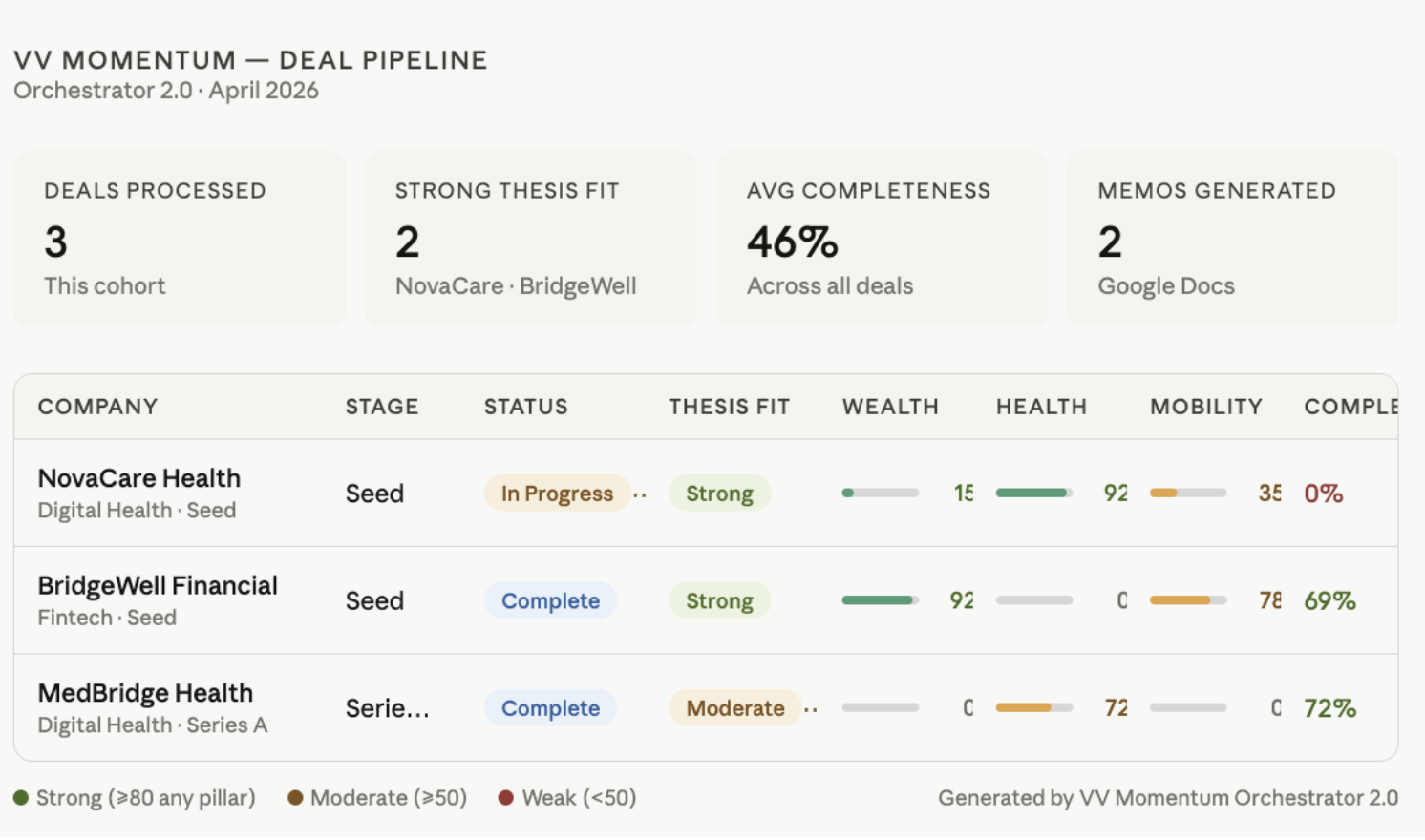Toggle NovaCare's In Progress status badge
Image resolution: width=1425 pixels, height=840 pixels.
pos(557,493)
